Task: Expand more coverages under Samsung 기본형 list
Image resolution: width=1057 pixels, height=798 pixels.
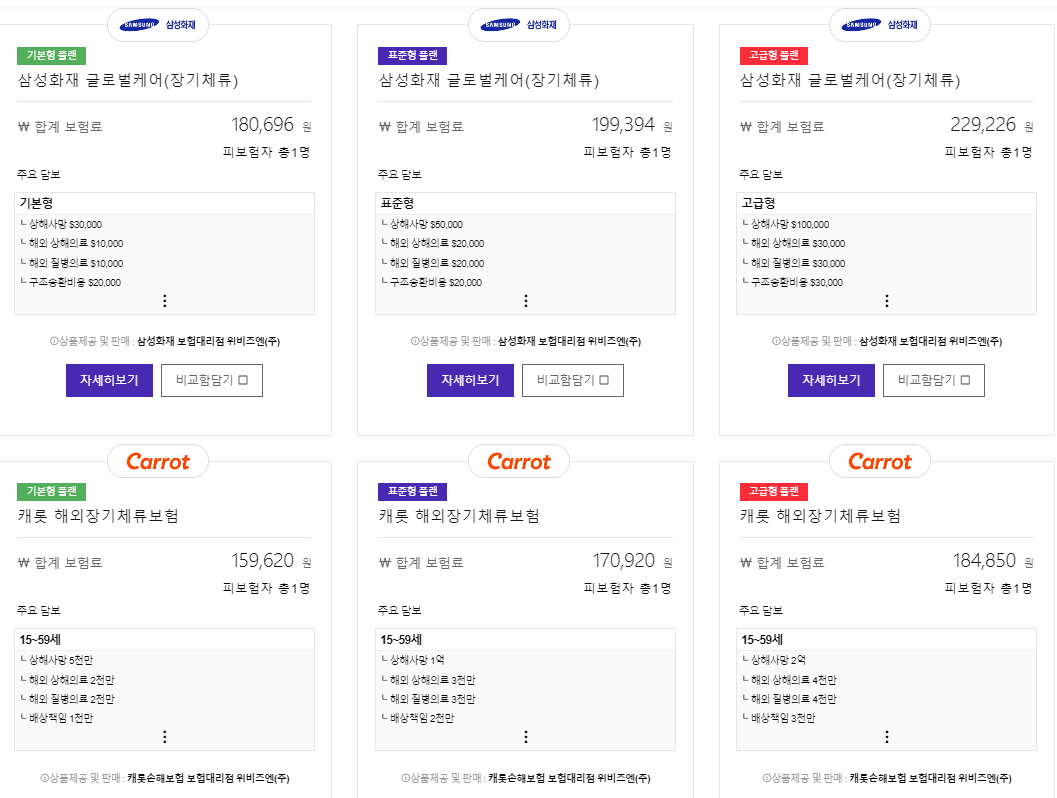Action: pyautogui.click(x=164, y=299)
